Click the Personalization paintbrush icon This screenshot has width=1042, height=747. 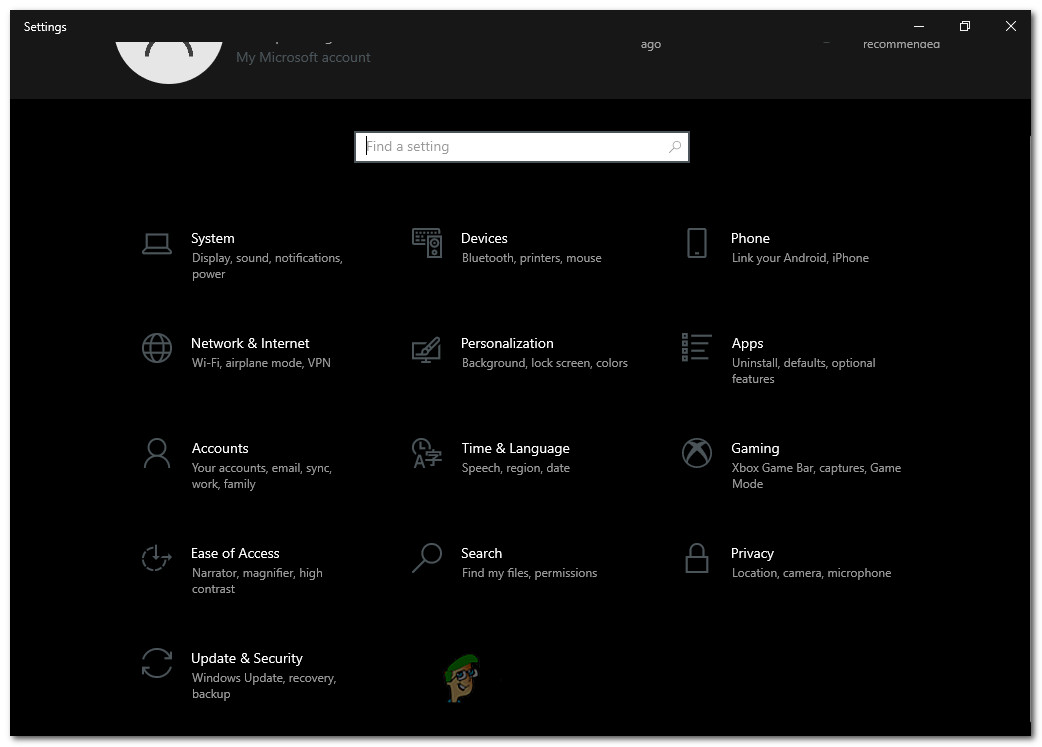(426, 348)
